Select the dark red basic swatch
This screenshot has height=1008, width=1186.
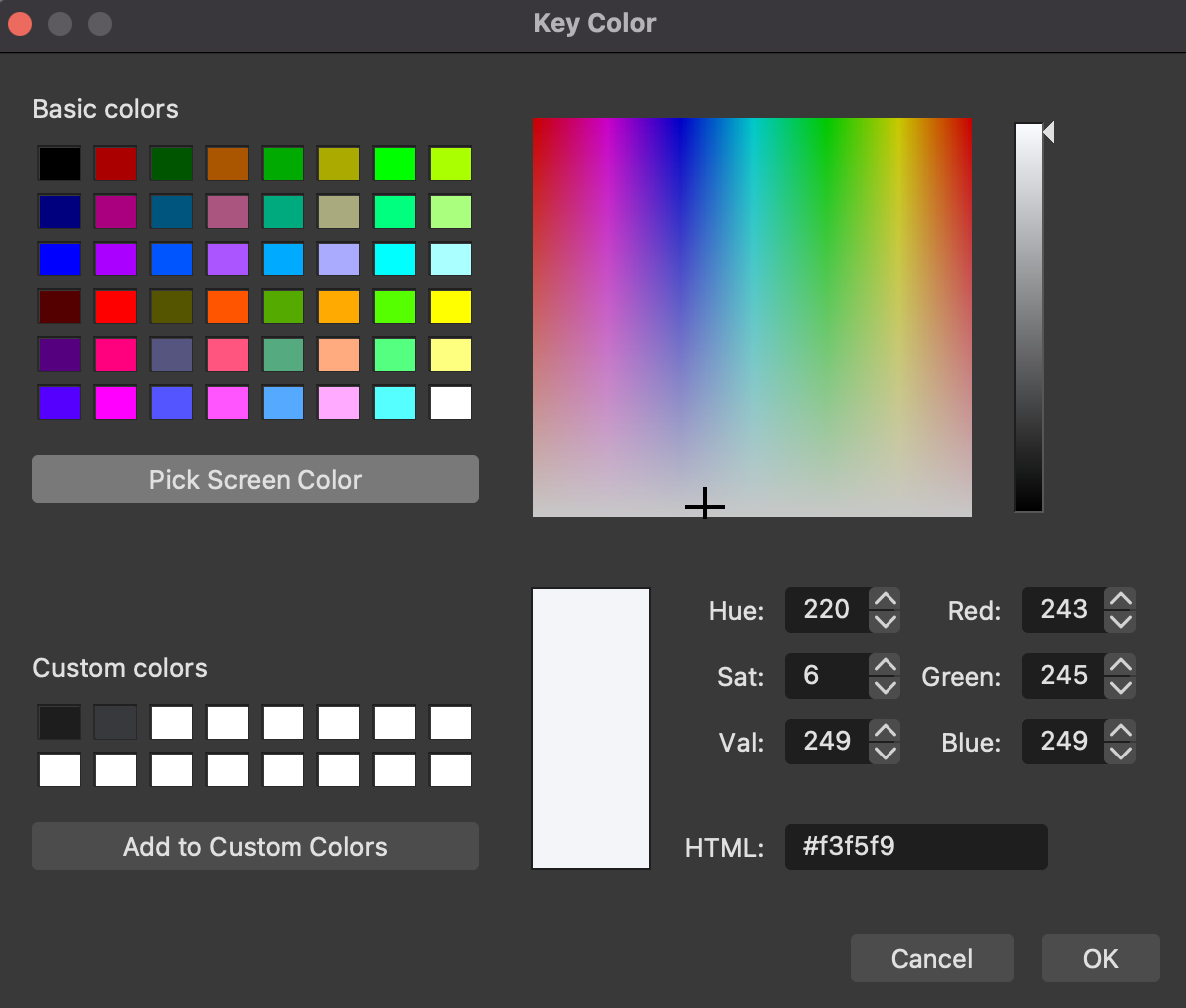pyautogui.click(x=116, y=164)
